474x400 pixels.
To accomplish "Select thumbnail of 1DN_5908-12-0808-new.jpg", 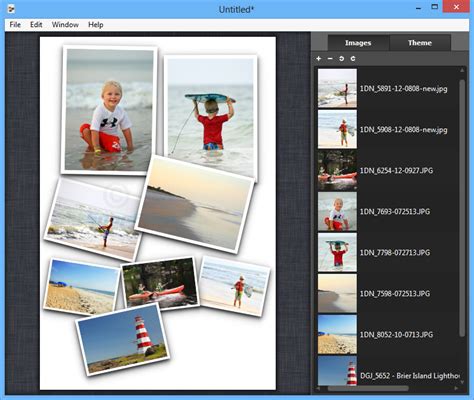I will tap(337, 129).
